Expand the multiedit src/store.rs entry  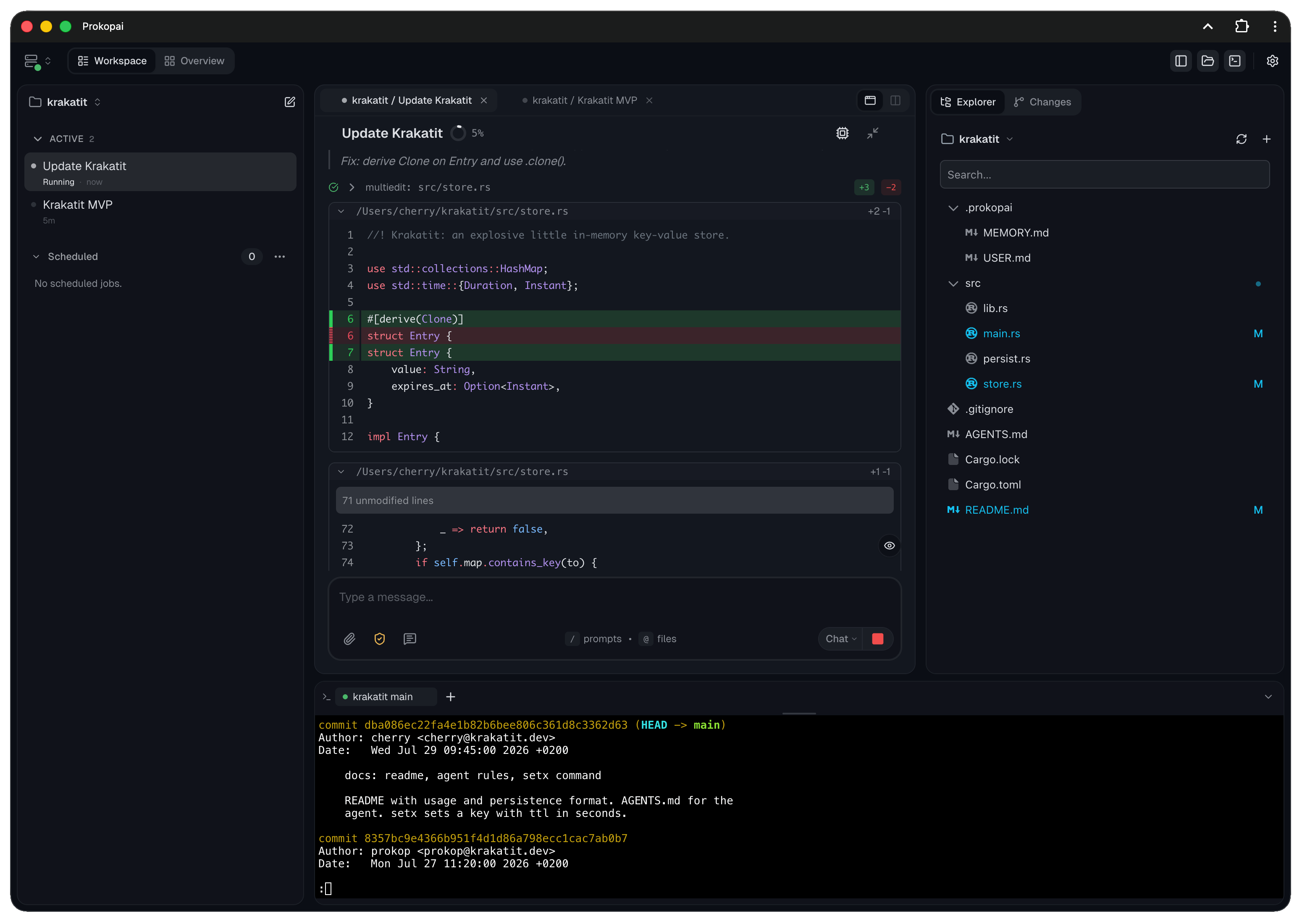click(352, 187)
